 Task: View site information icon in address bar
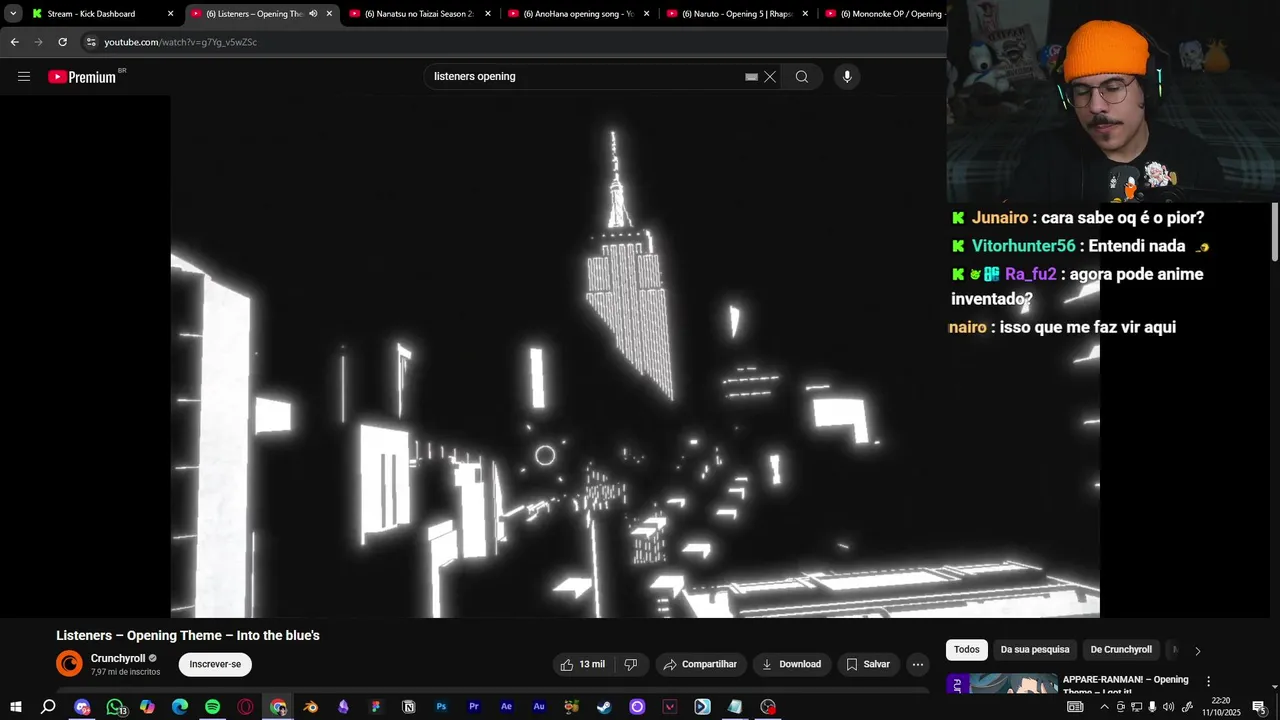coord(91,42)
